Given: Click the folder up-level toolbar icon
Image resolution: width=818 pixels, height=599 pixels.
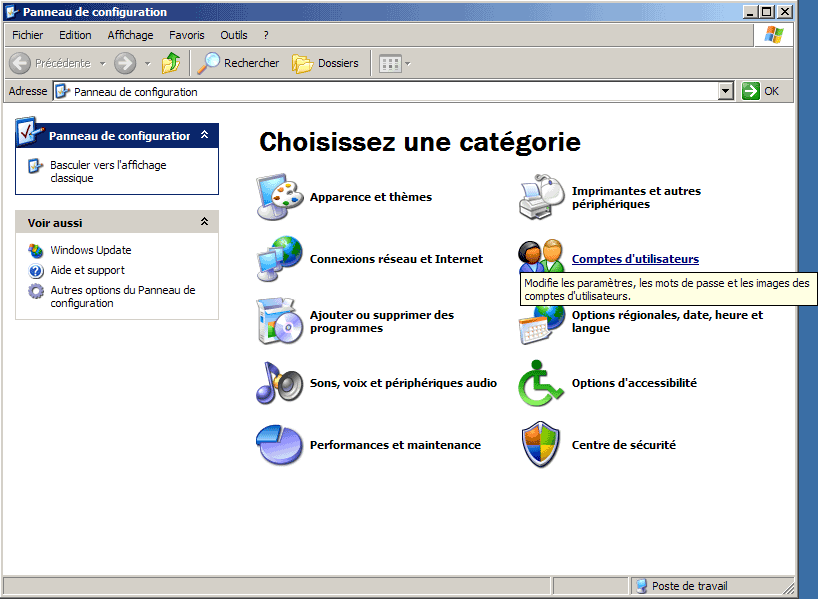Looking at the screenshot, I should pos(171,63).
